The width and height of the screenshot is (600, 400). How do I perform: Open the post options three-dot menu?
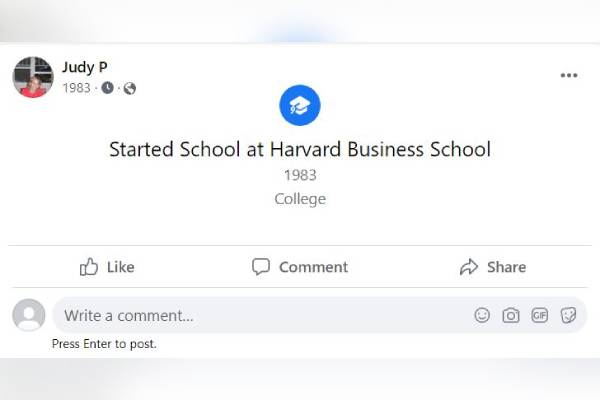tap(569, 75)
